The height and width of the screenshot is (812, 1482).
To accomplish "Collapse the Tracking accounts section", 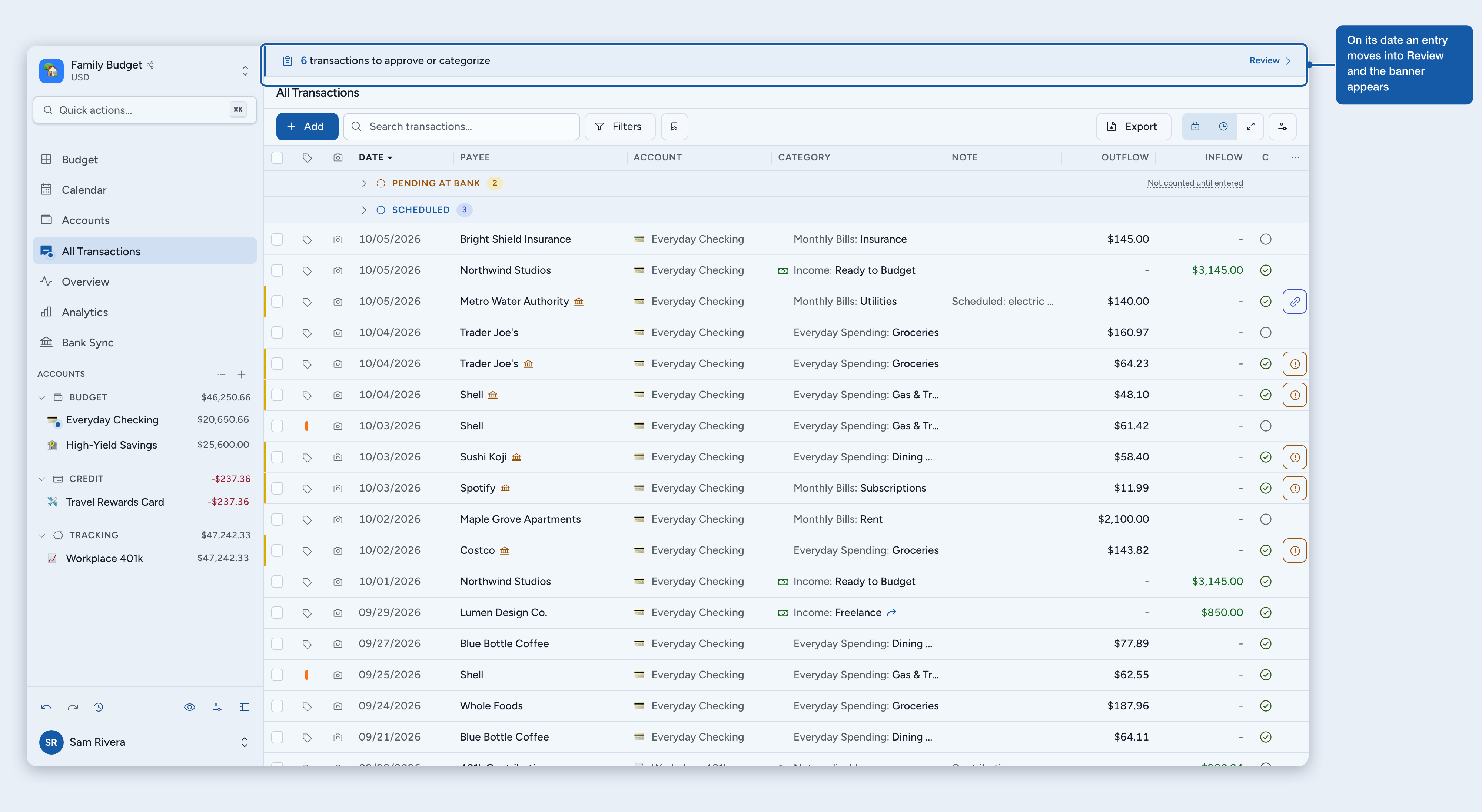I will [x=41, y=535].
